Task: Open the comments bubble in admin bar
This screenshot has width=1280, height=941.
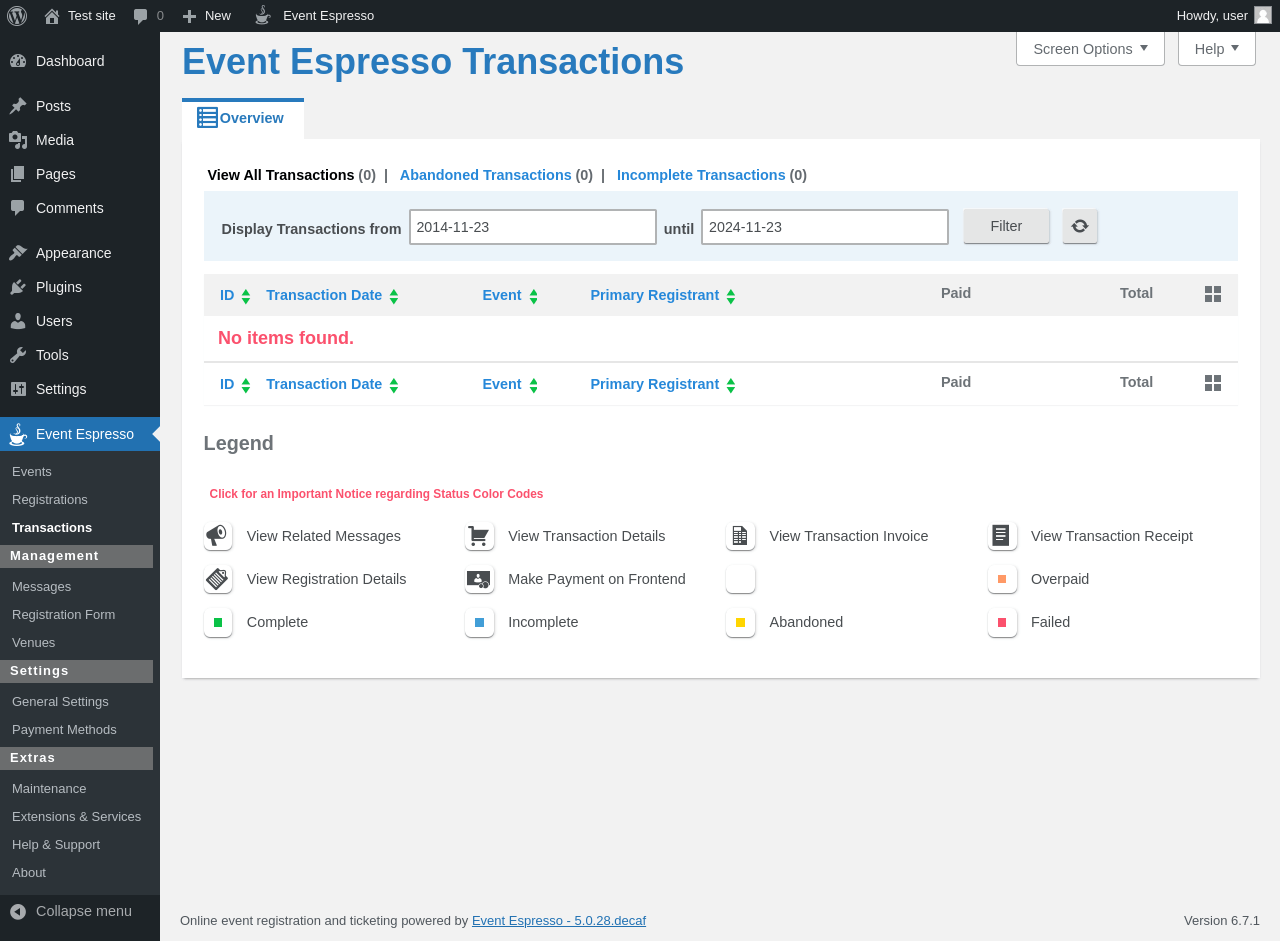Action: (x=148, y=15)
